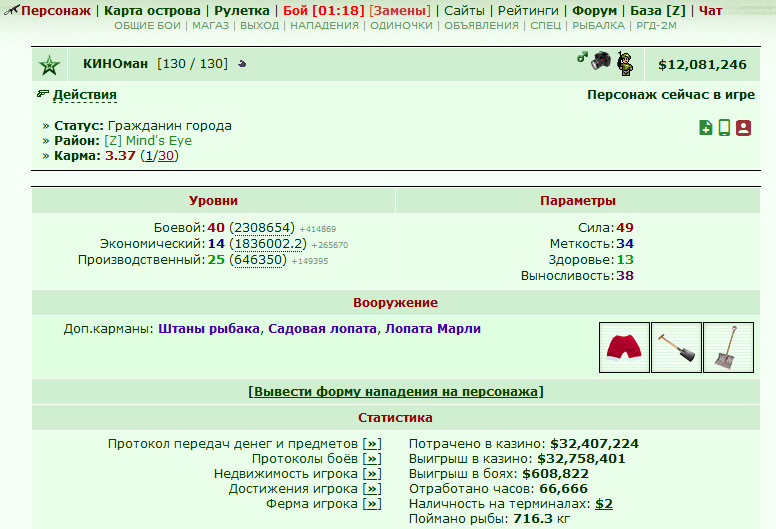Click the rifle icon before Персонаж
The width and height of the screenshot is (776, 529).
click(11, 10)
